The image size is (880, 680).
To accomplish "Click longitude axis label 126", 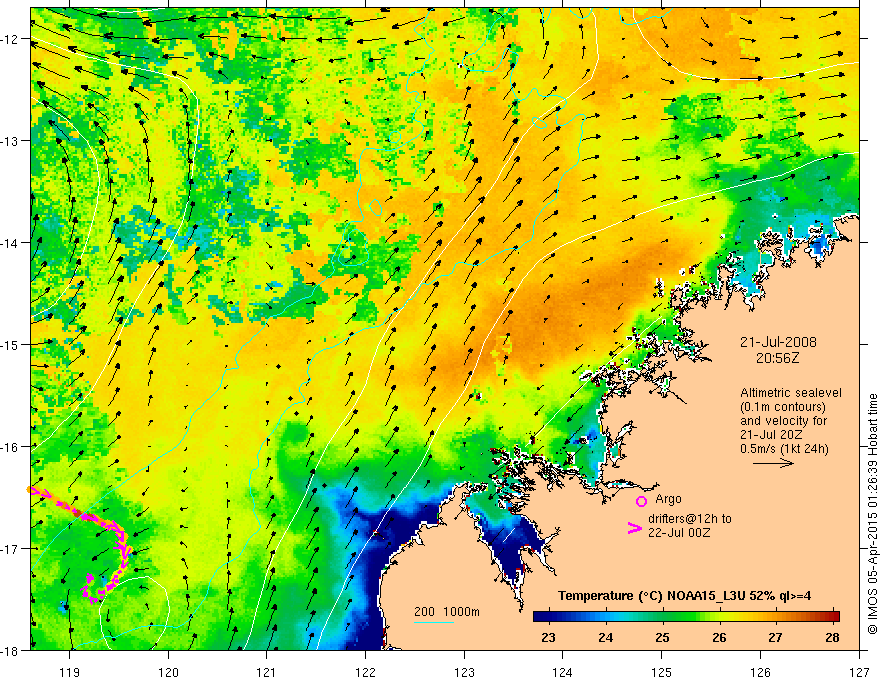I will tap(760, 672).
